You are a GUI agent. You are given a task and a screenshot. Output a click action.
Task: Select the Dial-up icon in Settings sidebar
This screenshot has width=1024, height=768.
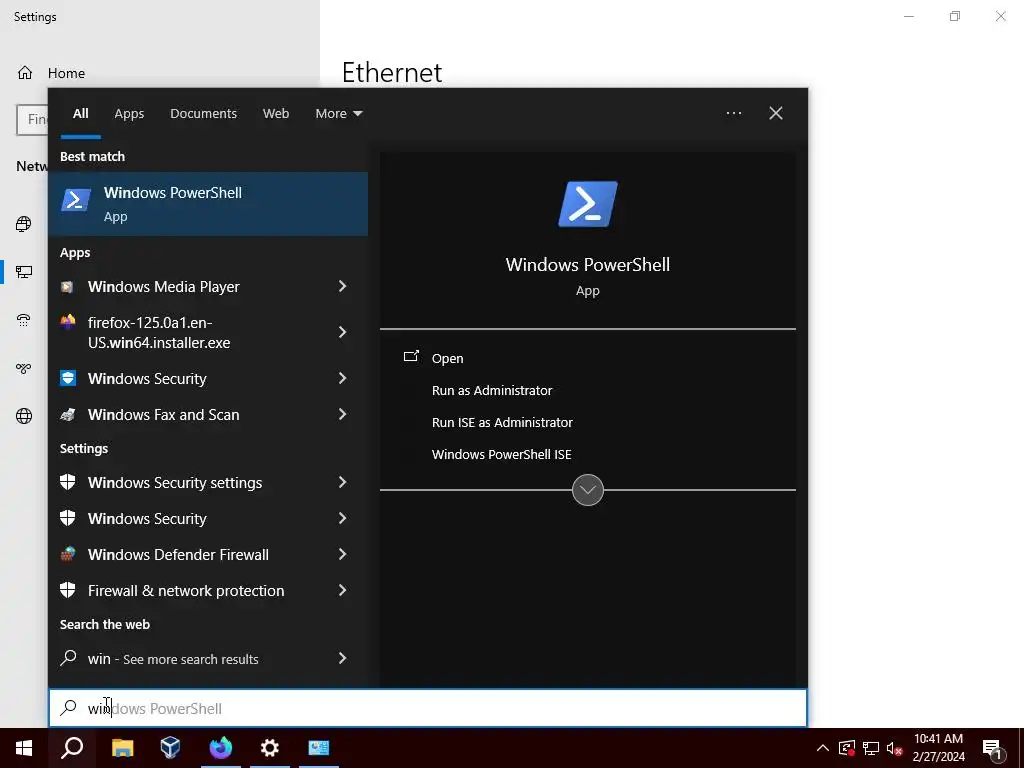pyautogui.click(x=24, y=320)
